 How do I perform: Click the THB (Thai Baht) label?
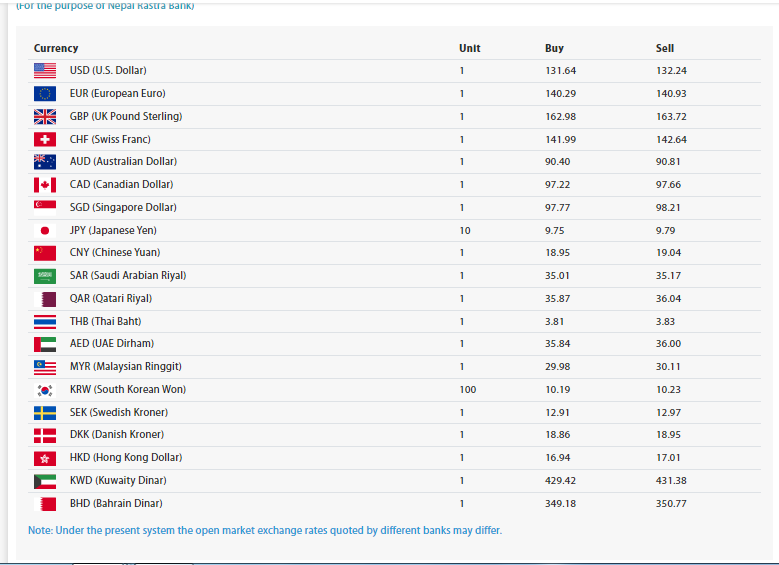105,322
